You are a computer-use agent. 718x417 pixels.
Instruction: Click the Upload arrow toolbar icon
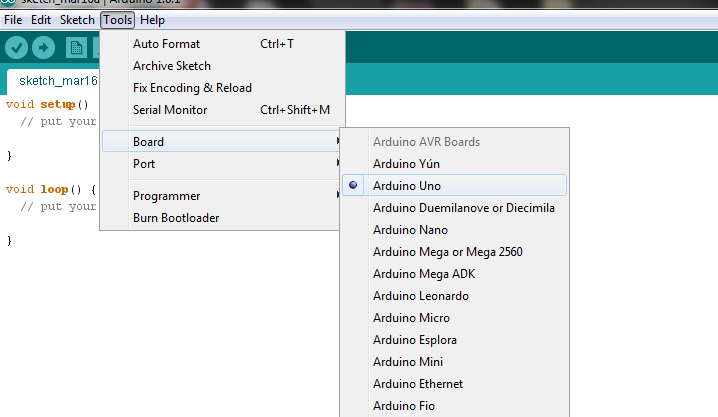[x=44, y=48]
